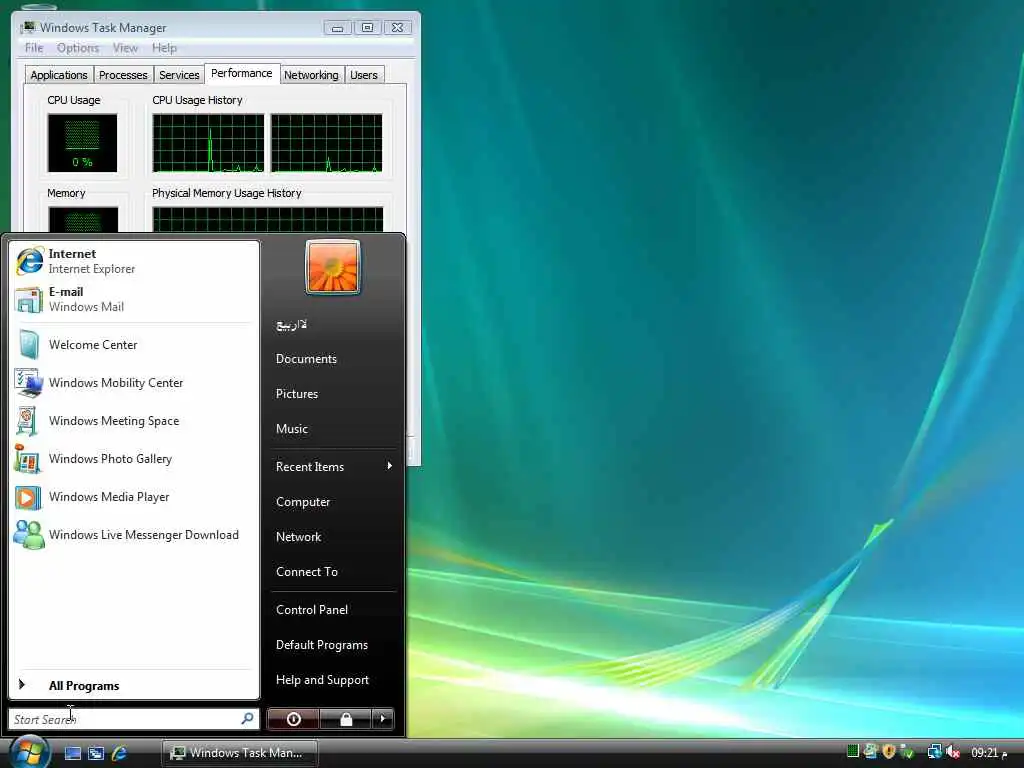1024x768 pixels.
Task: Open Task Manager File menu
Action: (34, 48)
